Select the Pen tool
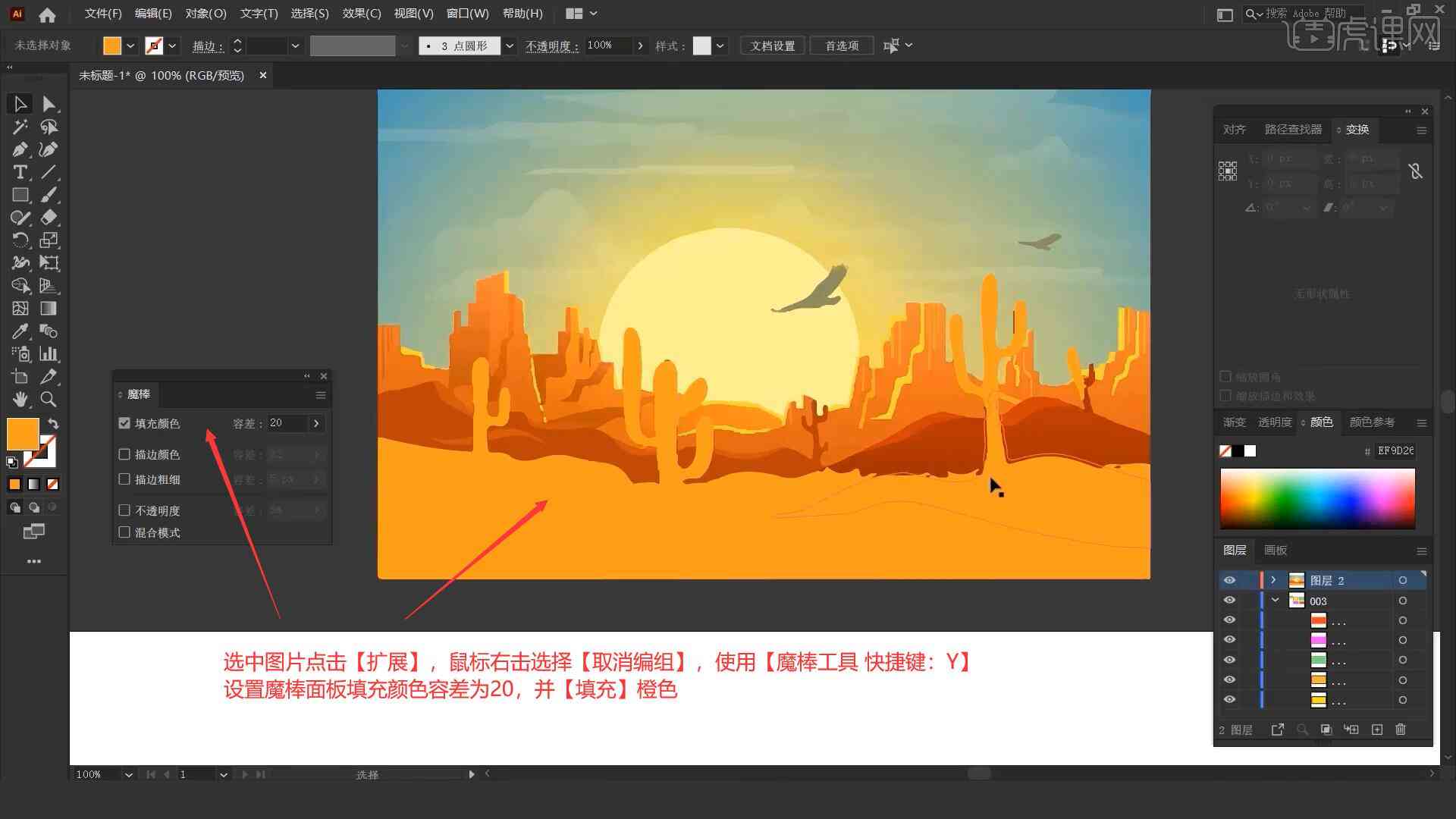 [18, 149]
